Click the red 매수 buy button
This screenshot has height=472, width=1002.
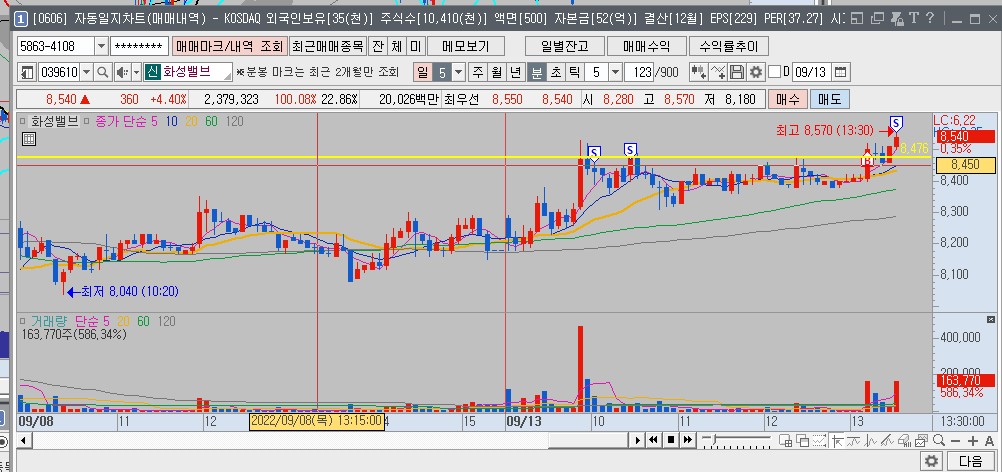[x=788, y=99]
